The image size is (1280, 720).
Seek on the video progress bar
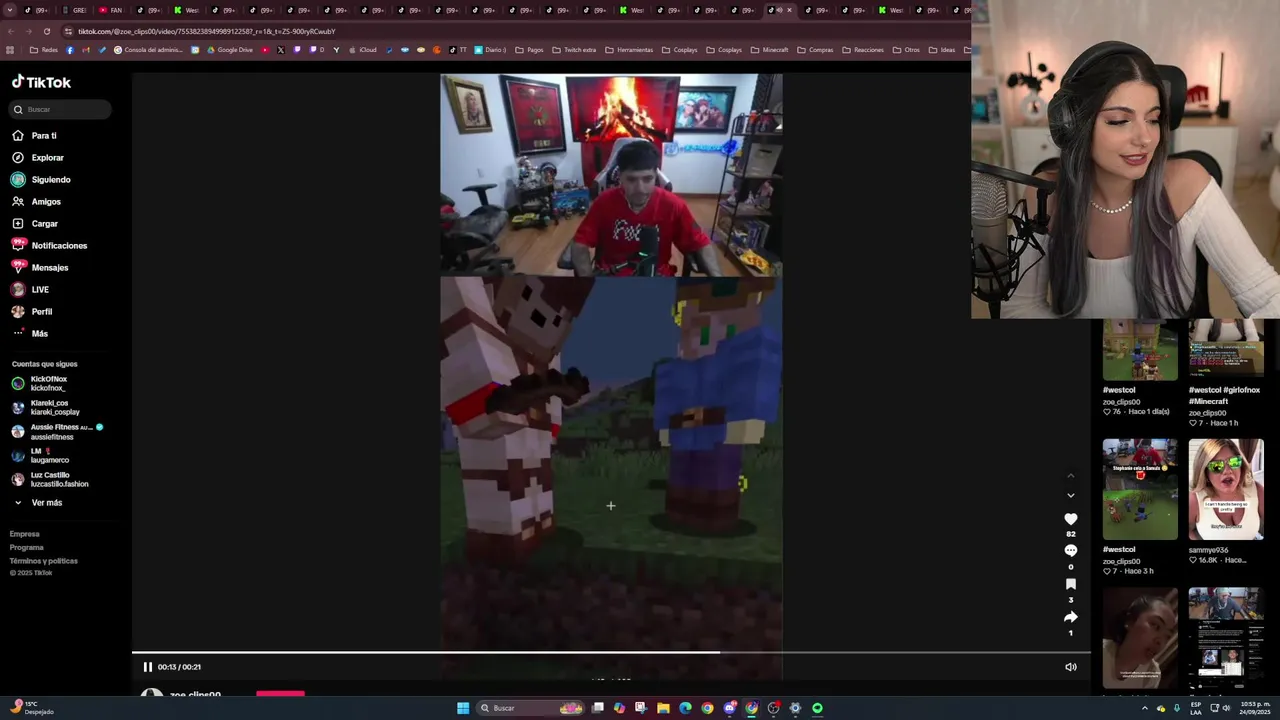click(x=611, y=653)
